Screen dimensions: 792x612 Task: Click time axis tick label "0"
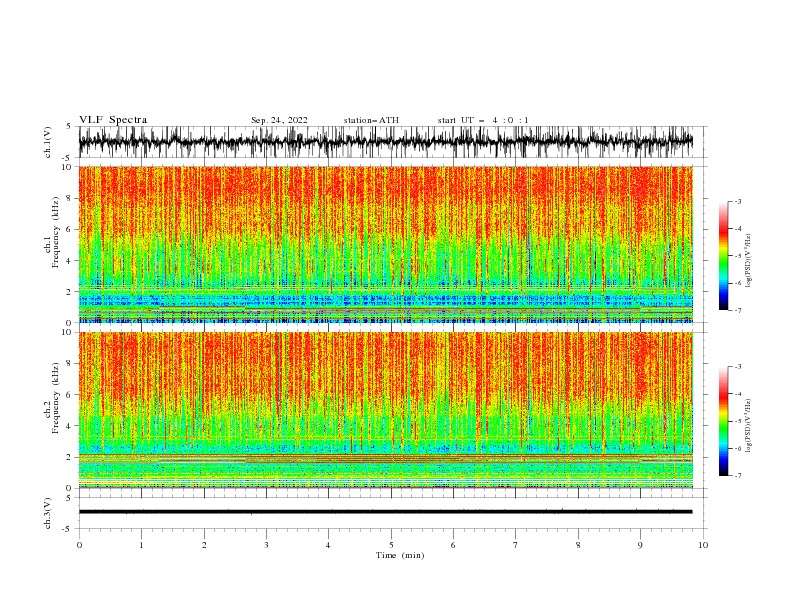79,545
